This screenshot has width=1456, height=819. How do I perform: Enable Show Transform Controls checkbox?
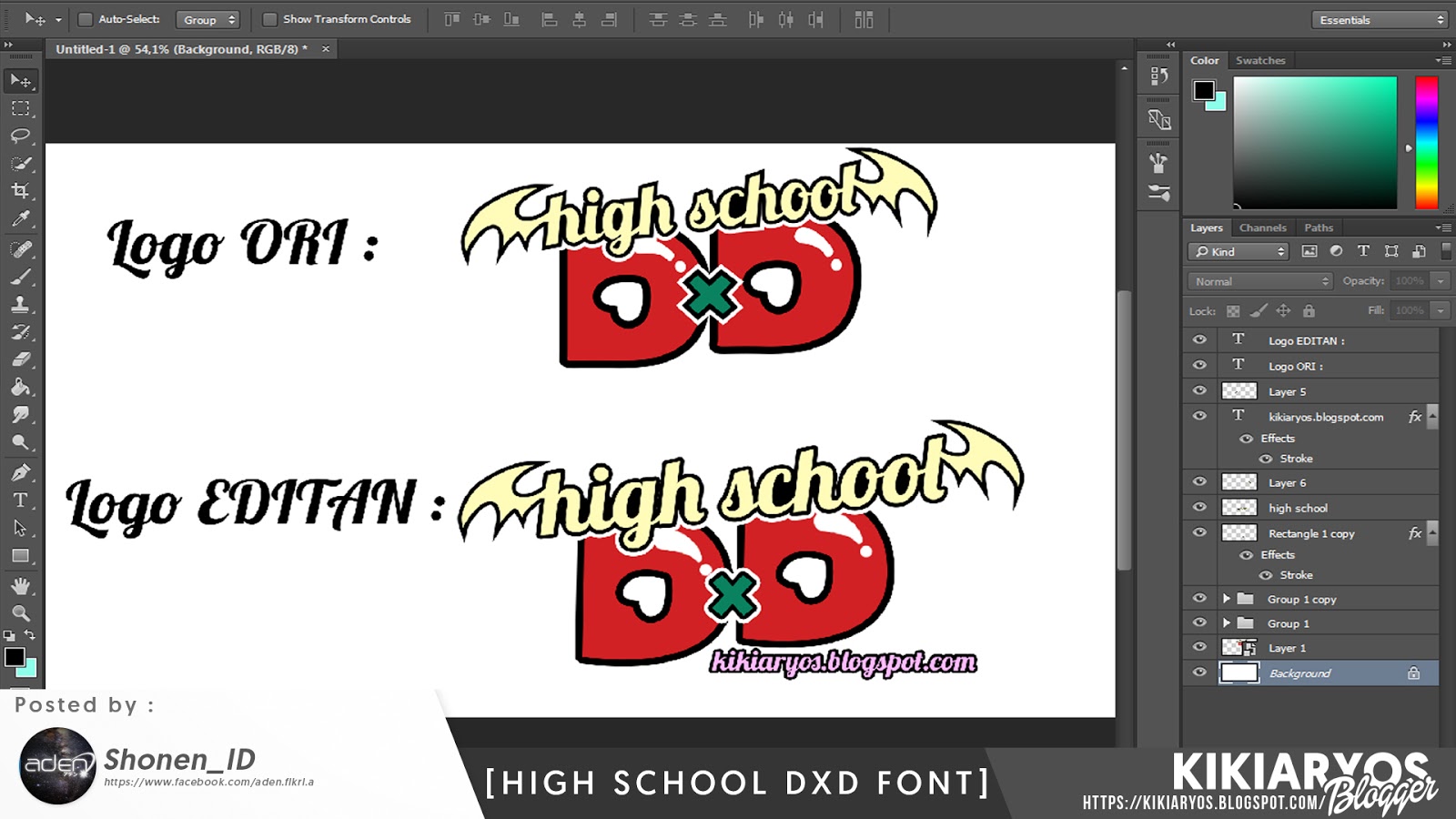pos(269,19)
